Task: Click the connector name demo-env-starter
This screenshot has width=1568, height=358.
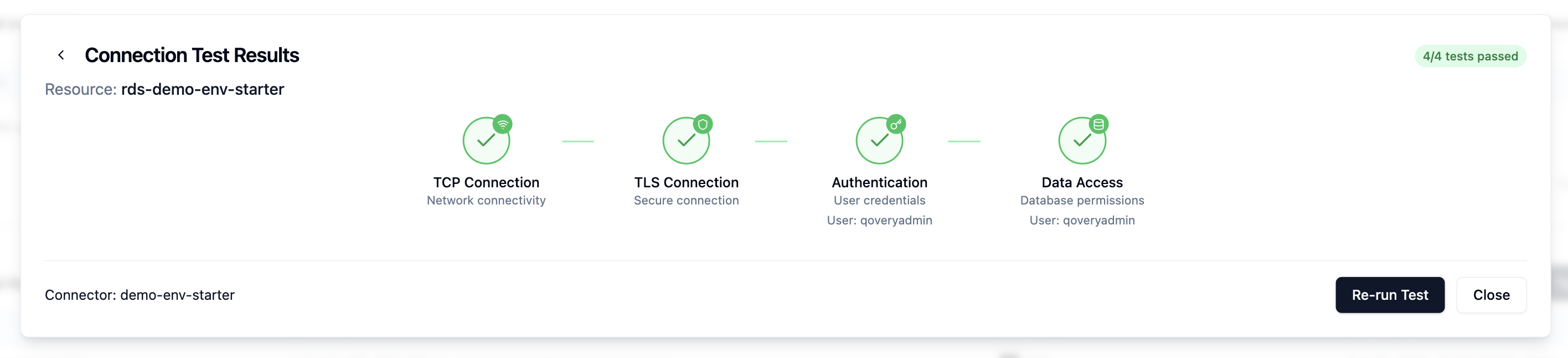Action: 178,295
